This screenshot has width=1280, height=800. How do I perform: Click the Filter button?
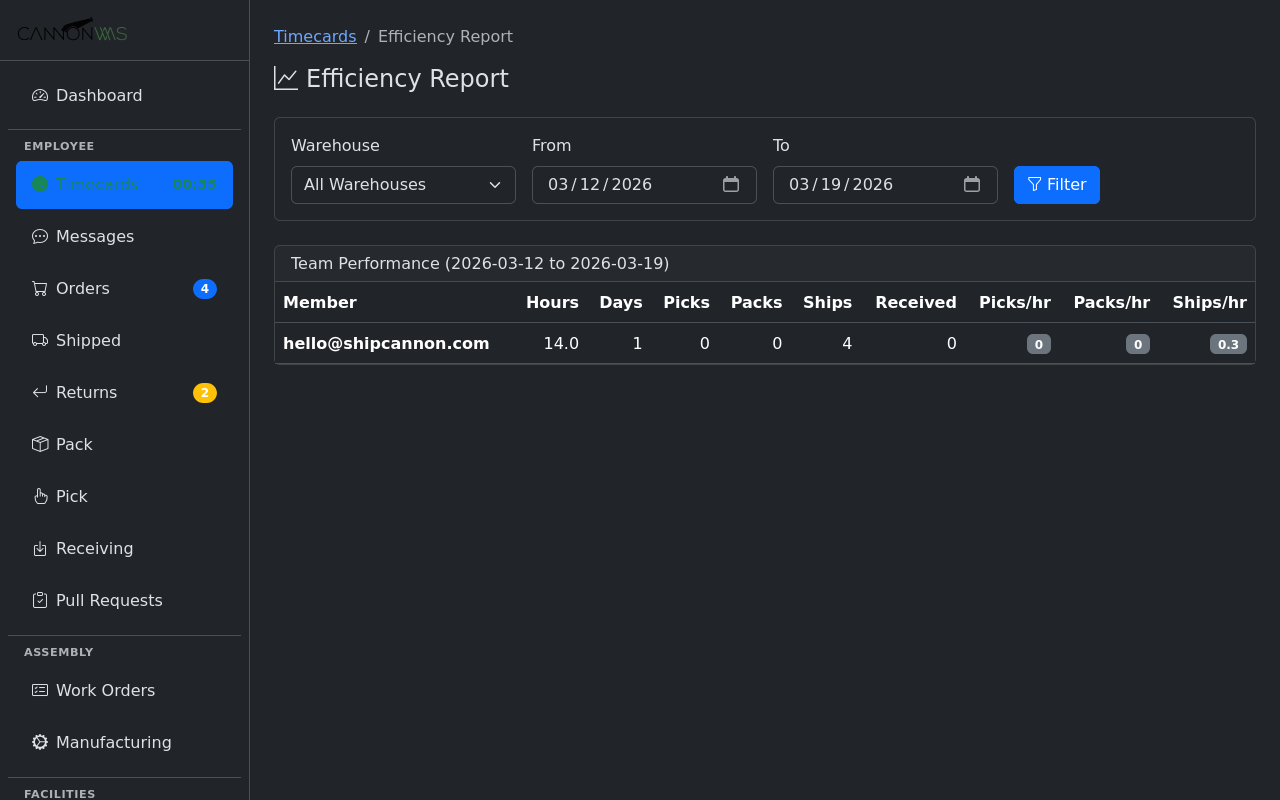click(x=1056, y=184)
